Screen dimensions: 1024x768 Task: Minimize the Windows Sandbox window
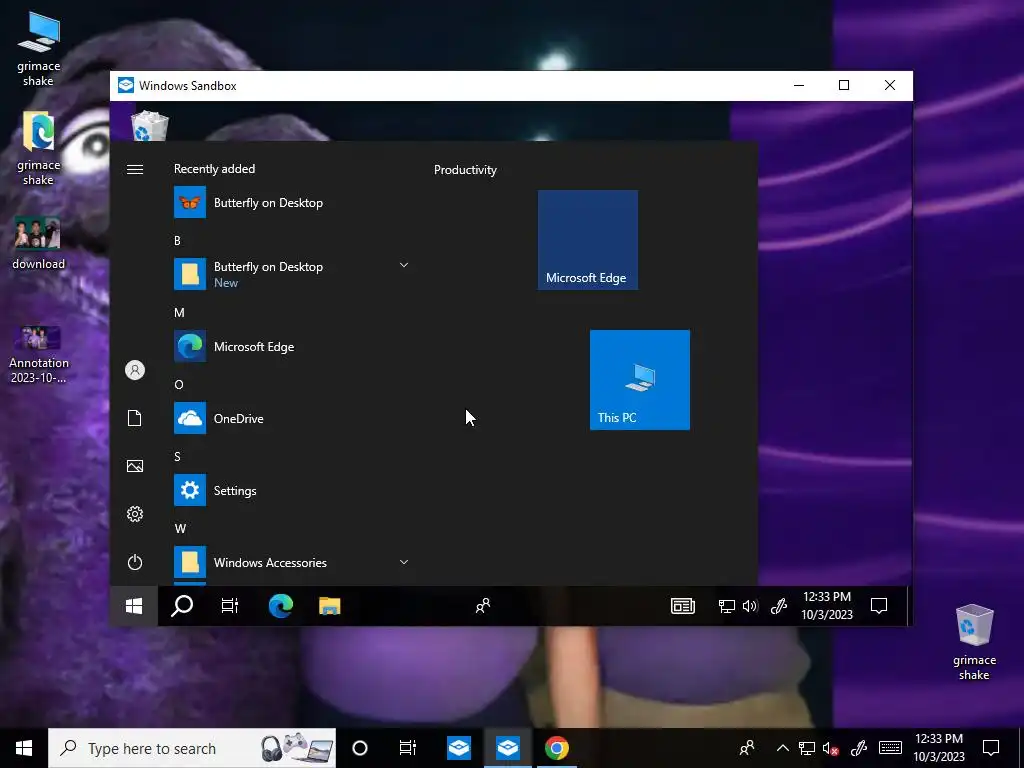click(799, 86)
